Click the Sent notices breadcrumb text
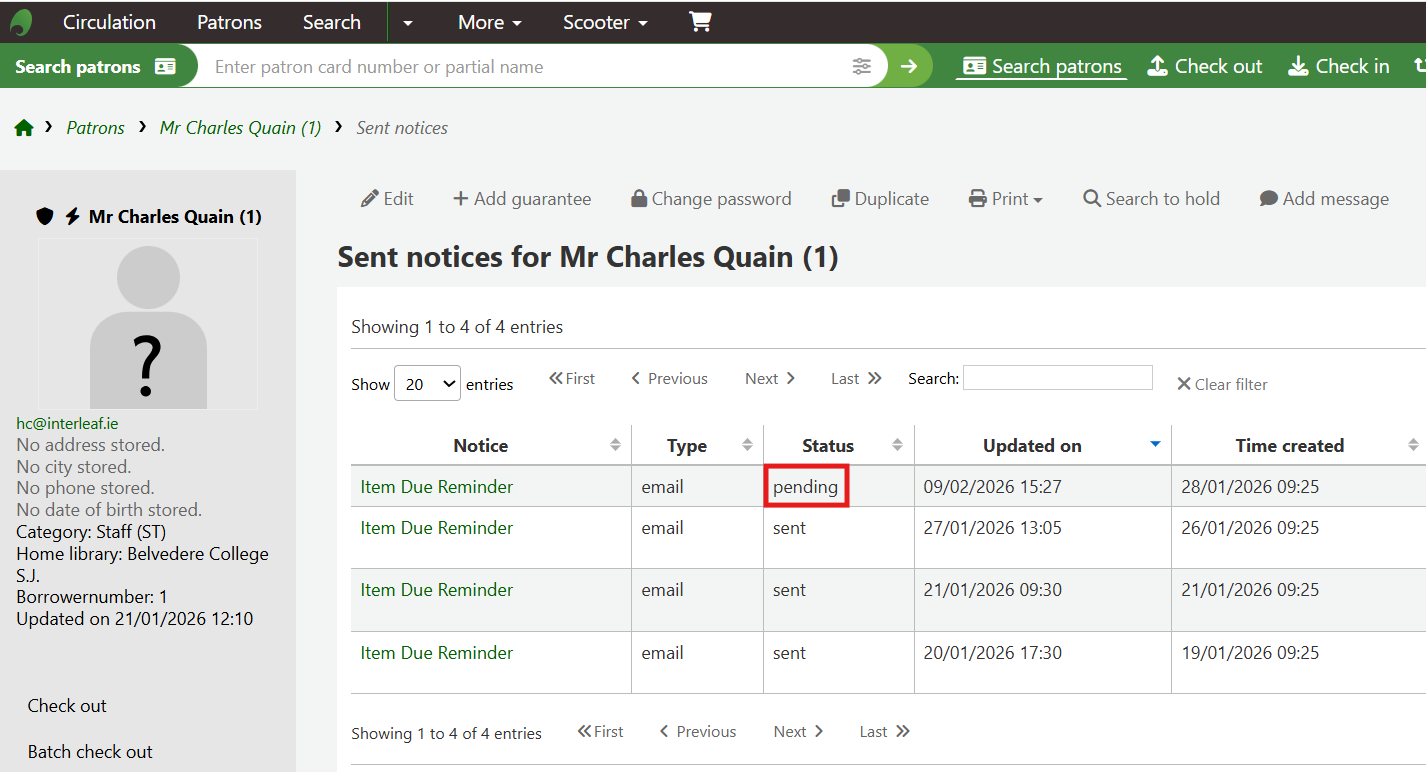The height and width of the screenshot is (772, 1426). point(402,128)
